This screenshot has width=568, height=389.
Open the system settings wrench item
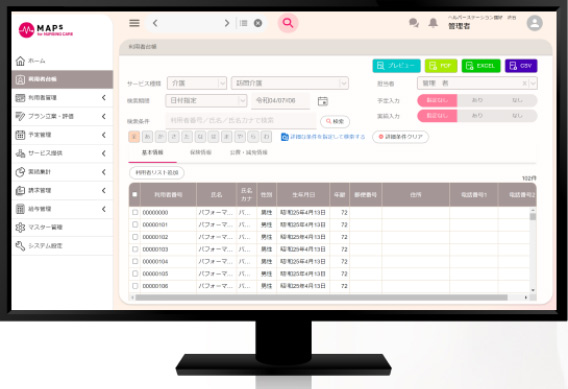[x=62, y=246]
